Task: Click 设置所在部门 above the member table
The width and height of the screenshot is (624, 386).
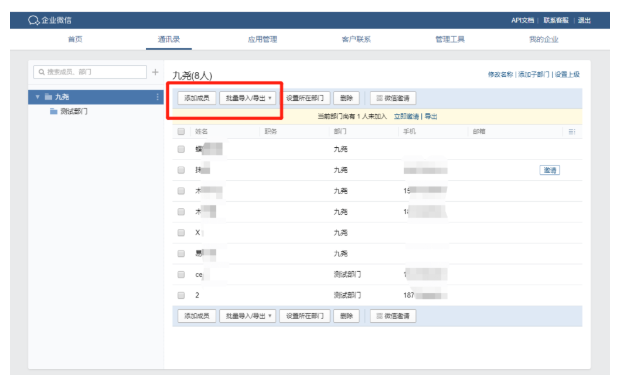Action: coord(305,98)
